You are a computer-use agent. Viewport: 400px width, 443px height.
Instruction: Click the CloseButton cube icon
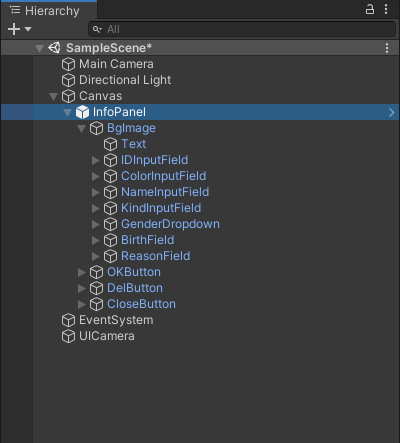[96, 304]
